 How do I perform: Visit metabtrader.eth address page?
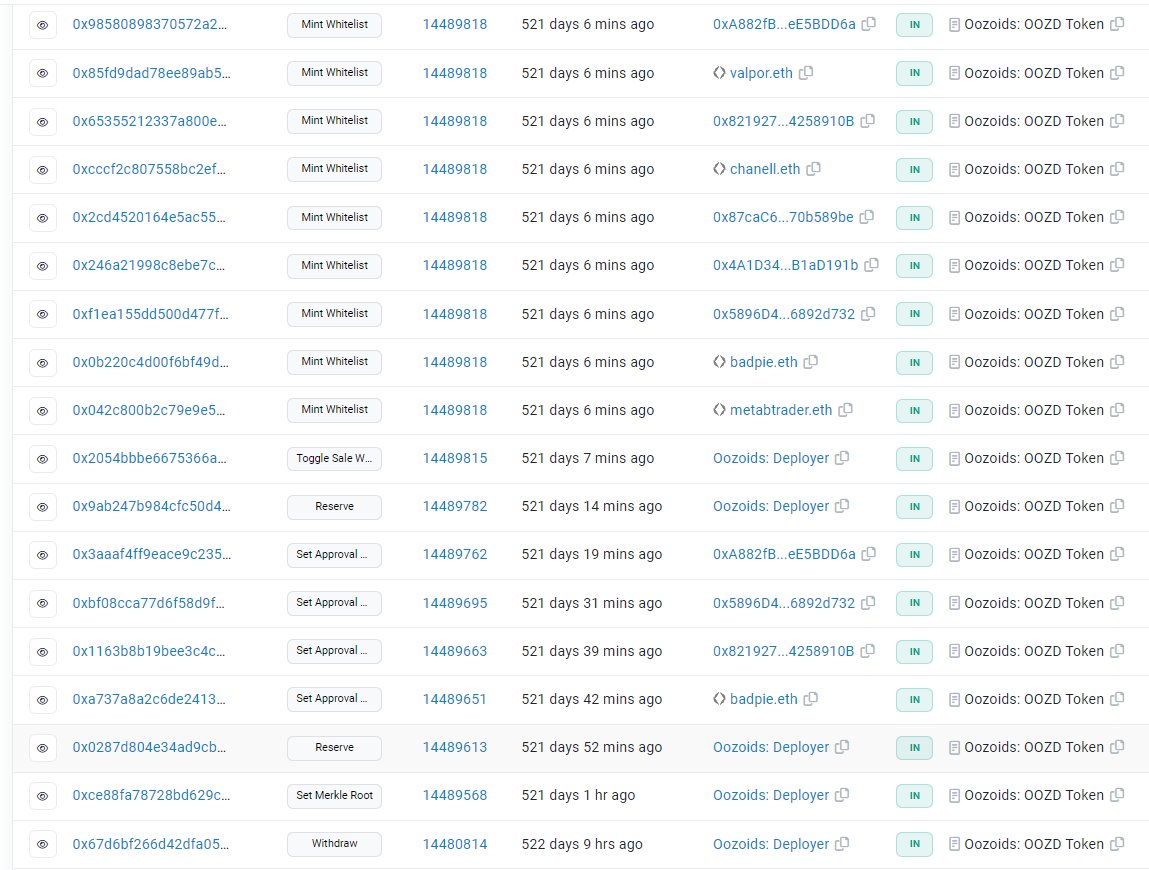[x=781, y=410]
